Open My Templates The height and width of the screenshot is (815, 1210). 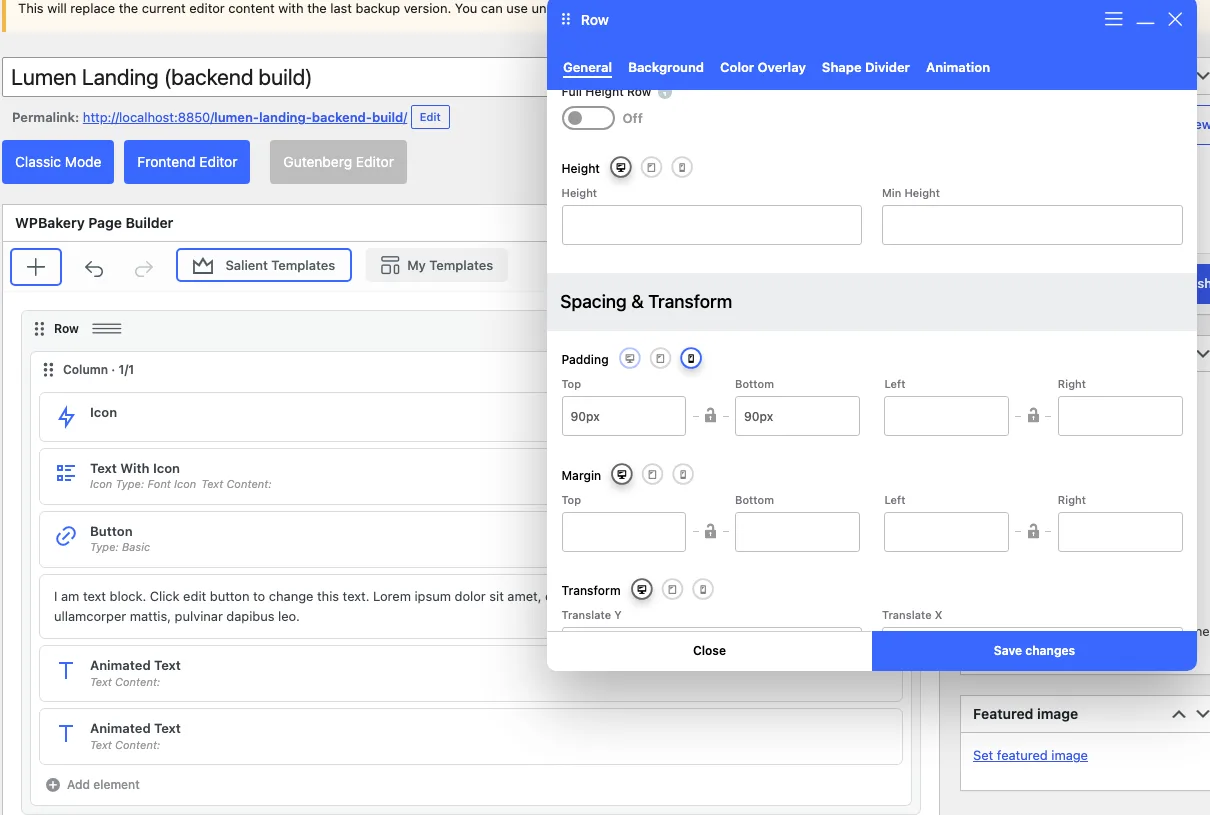(x=437, y=265)
